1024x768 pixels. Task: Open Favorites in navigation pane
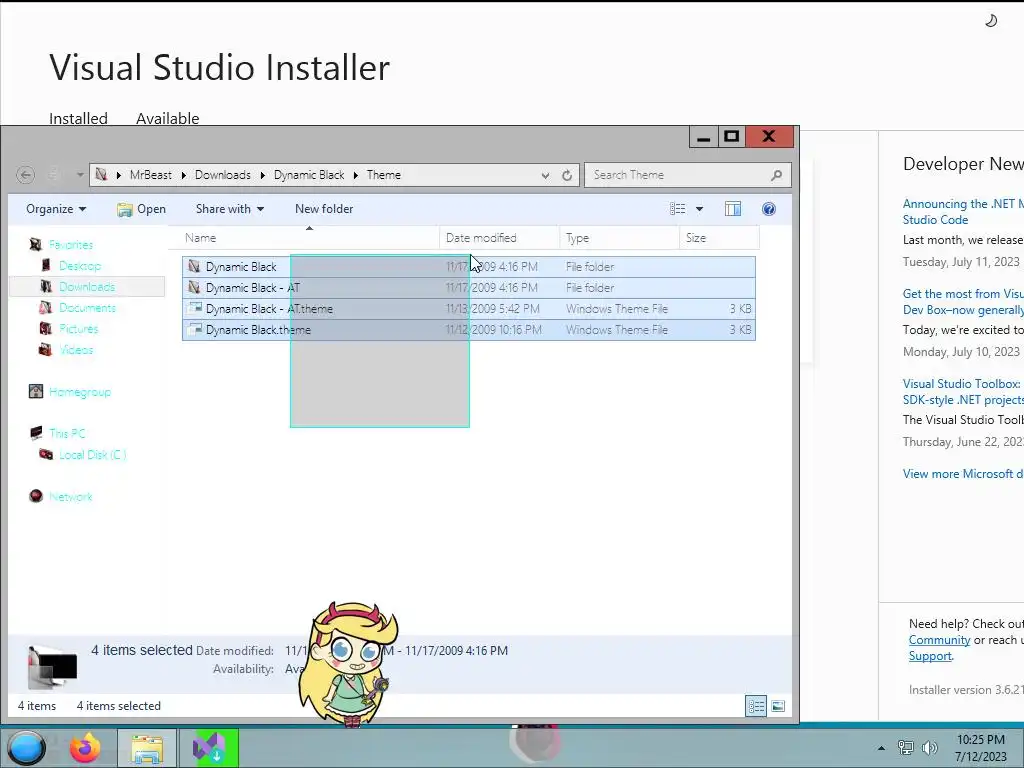pos(71,245)
